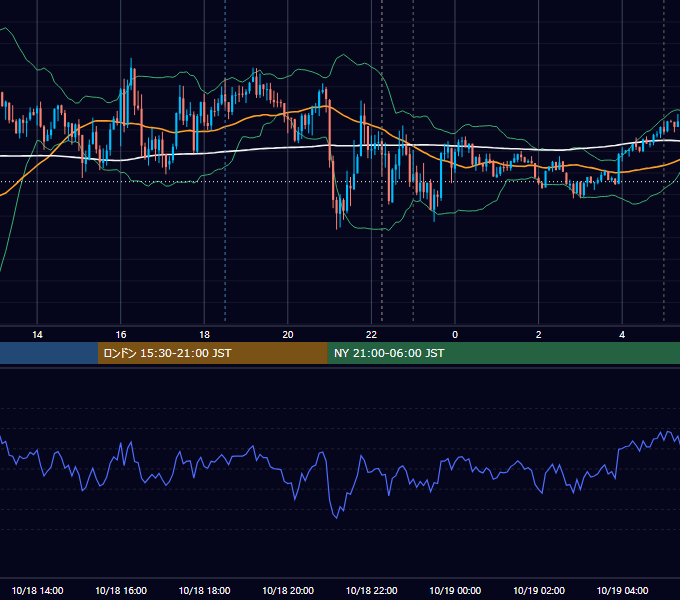Click the 10/19 04:00 date label
The image size is (680, 600).
(622, 590)
